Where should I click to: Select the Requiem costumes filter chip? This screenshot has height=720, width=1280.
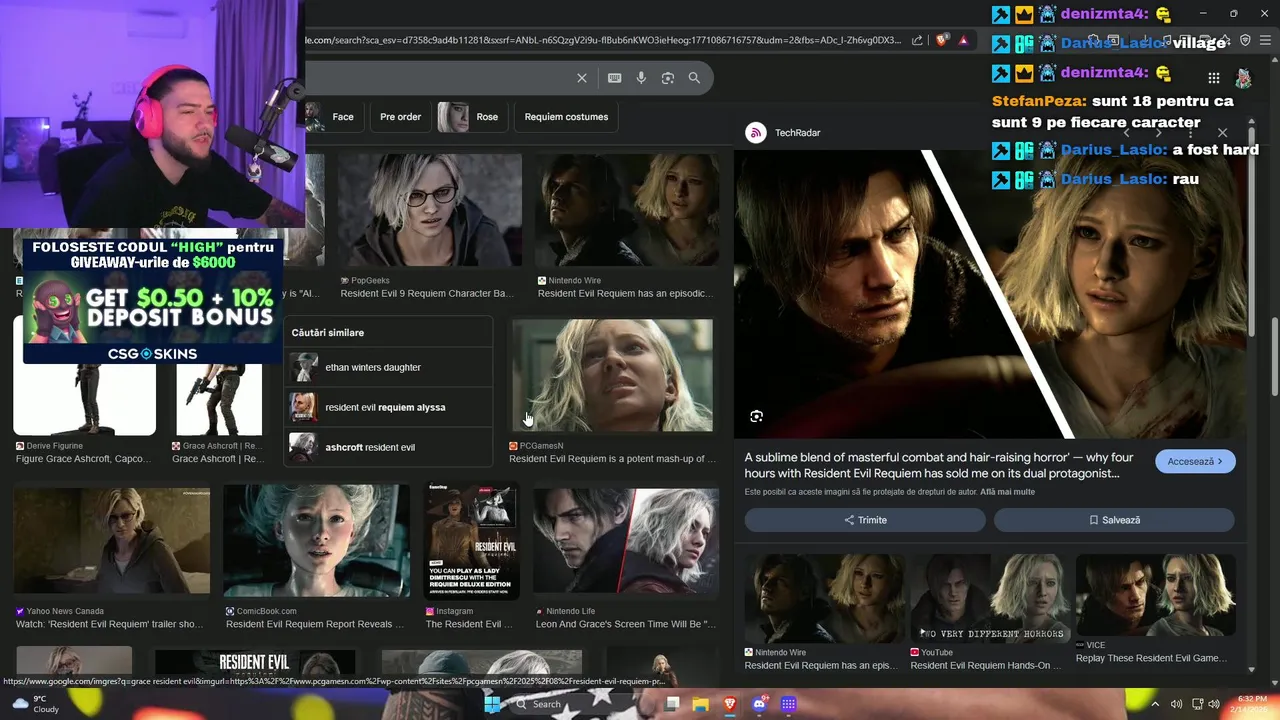coord(566,116)
